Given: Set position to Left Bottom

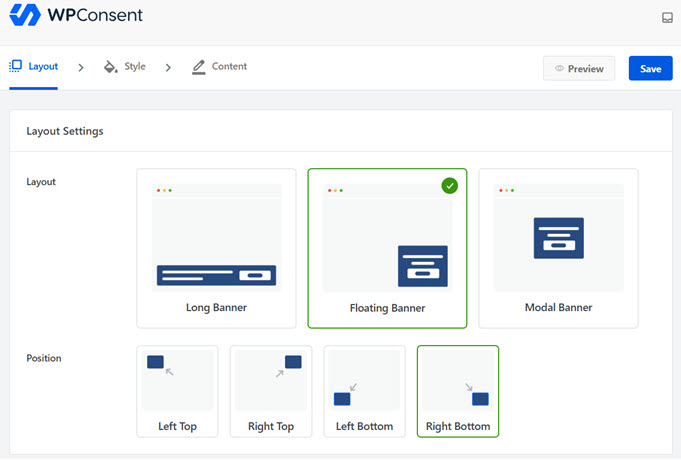Looking at the screenshot, I should [x=364, y=426].
